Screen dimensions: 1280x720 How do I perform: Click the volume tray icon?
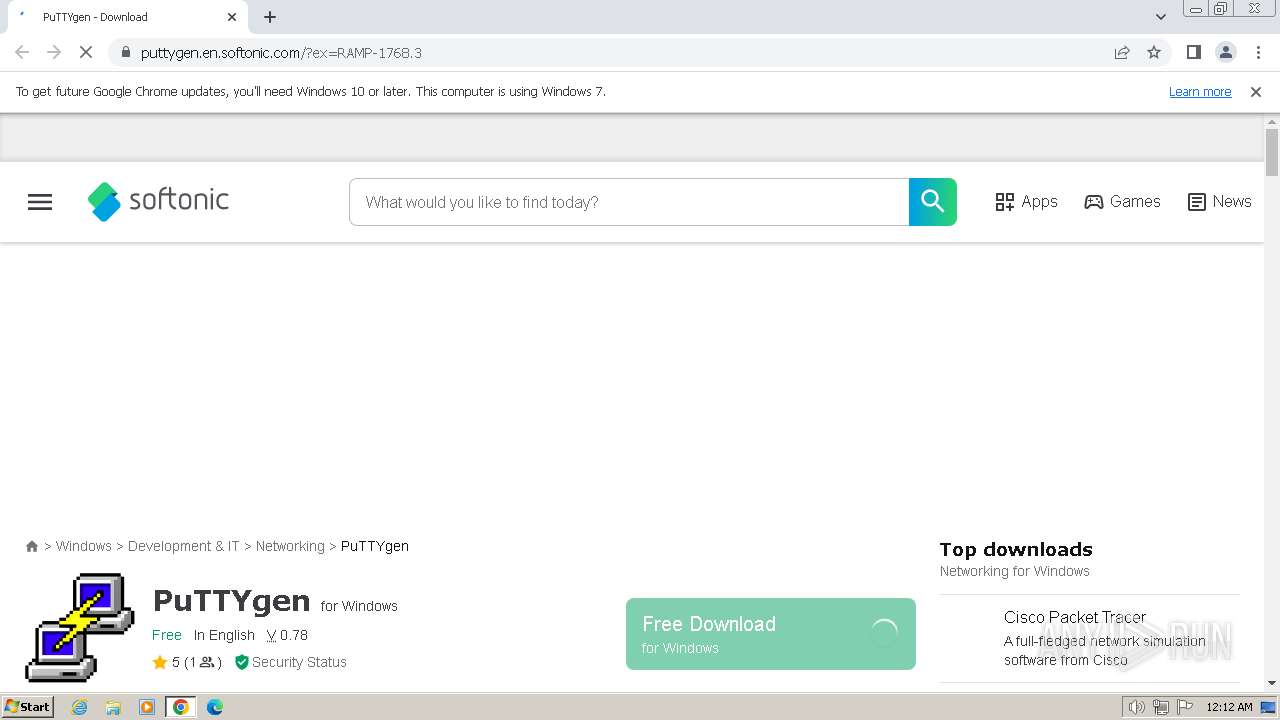[x=1137, y=707]
